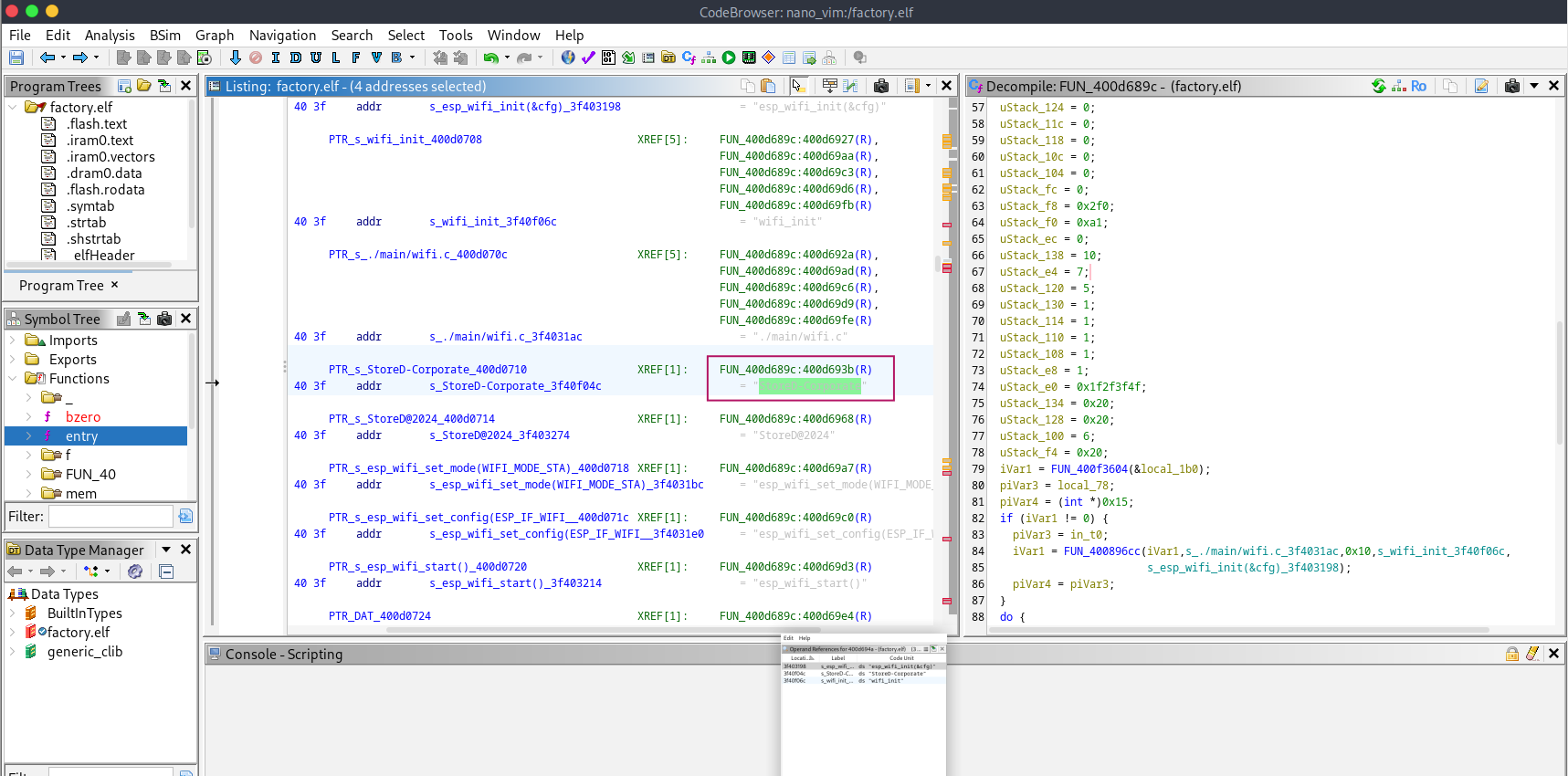Click the Display Decompiler 'Cf' toolbar icon

pyautogui.click(x=689, y=58)
